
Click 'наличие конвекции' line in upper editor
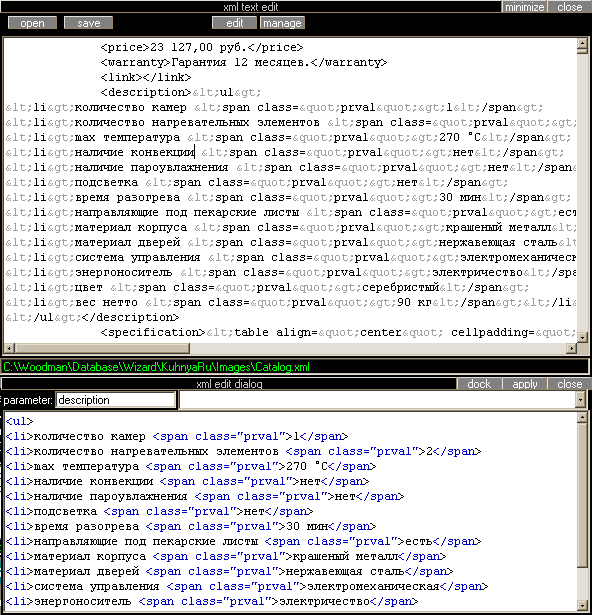click(285, 153)
